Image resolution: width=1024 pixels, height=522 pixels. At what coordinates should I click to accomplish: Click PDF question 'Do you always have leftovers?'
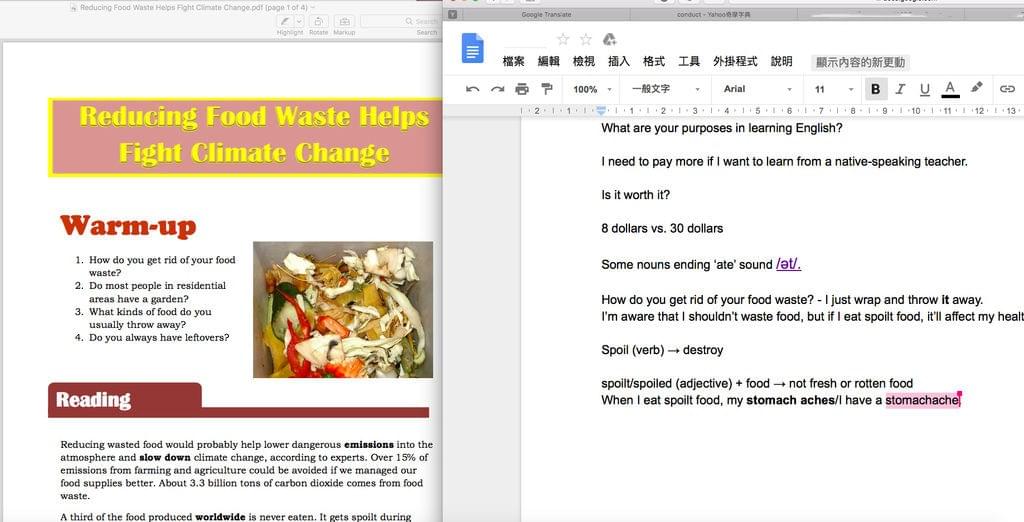(159, 338)
